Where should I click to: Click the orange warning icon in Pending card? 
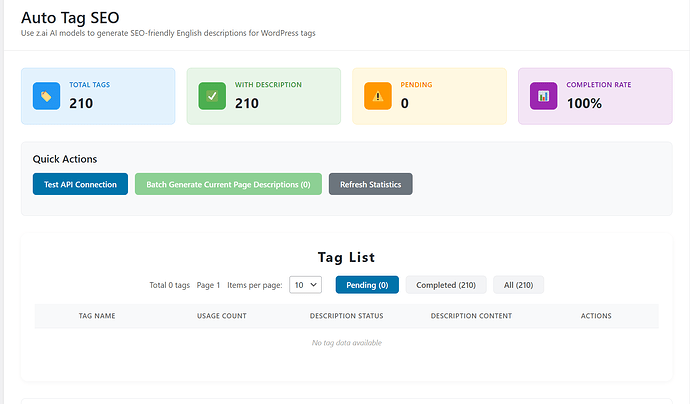pyautogui.click(x=378, y=96)
